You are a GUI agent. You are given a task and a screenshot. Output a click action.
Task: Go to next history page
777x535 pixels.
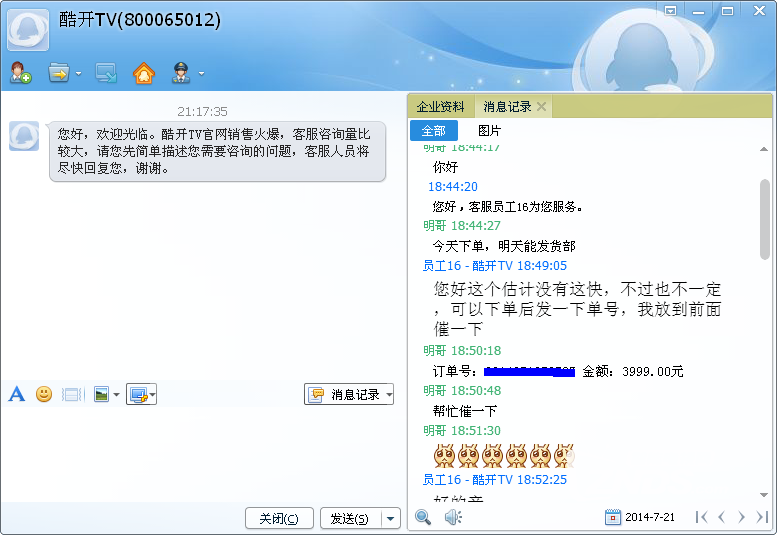[741, 517]
